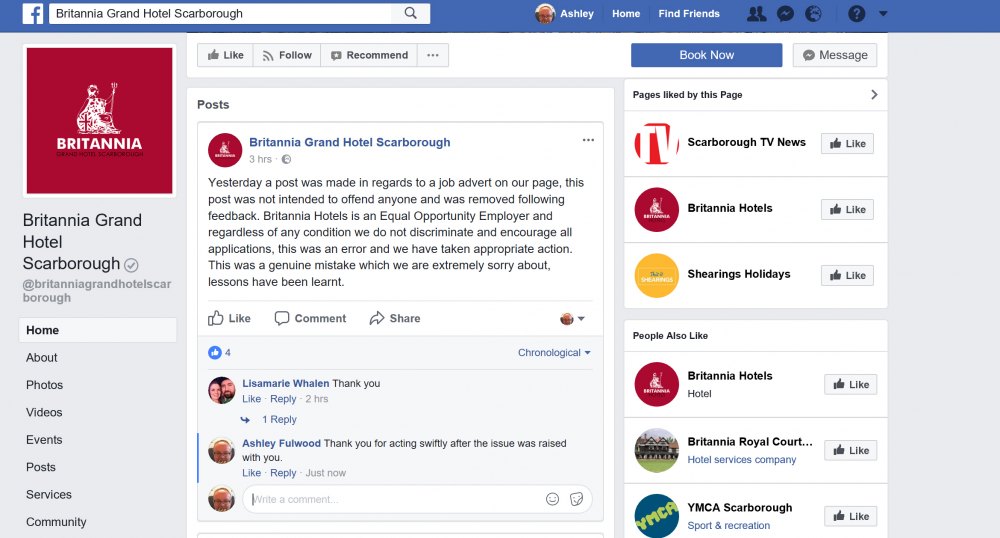Viewport: 1000px width, 538px height.
Task: Click the page Like button
Action: coord(225,55)
